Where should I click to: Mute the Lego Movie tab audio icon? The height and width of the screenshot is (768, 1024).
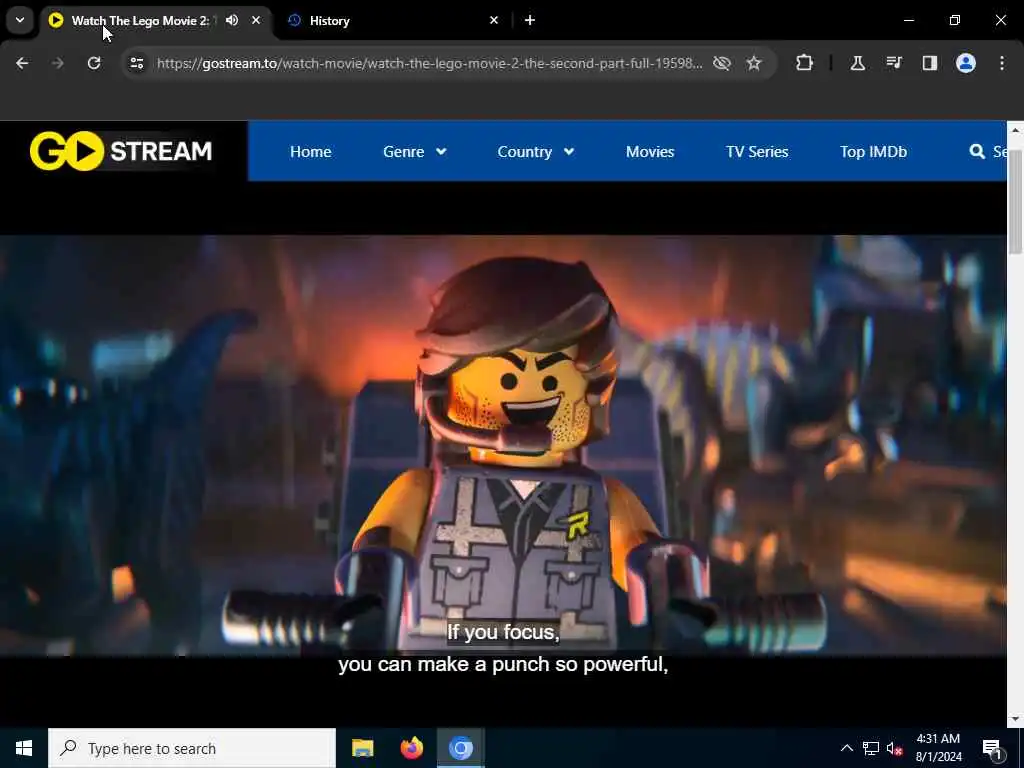click(232, 20)
